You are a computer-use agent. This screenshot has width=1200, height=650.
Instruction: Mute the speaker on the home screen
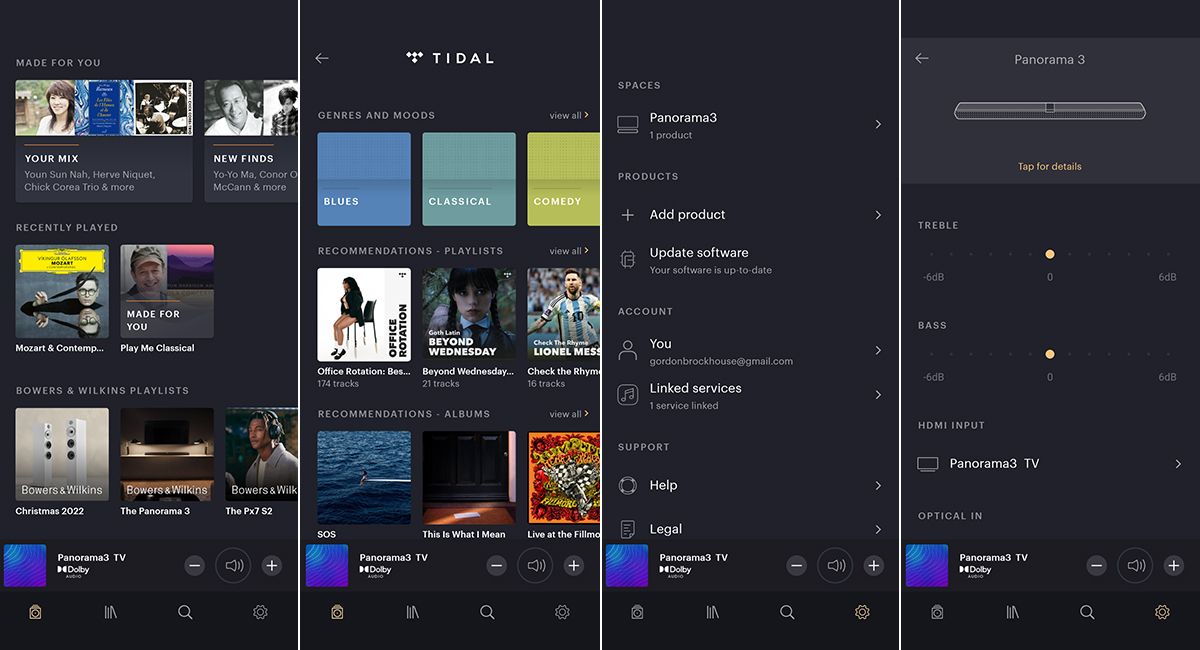click(234, 566)
